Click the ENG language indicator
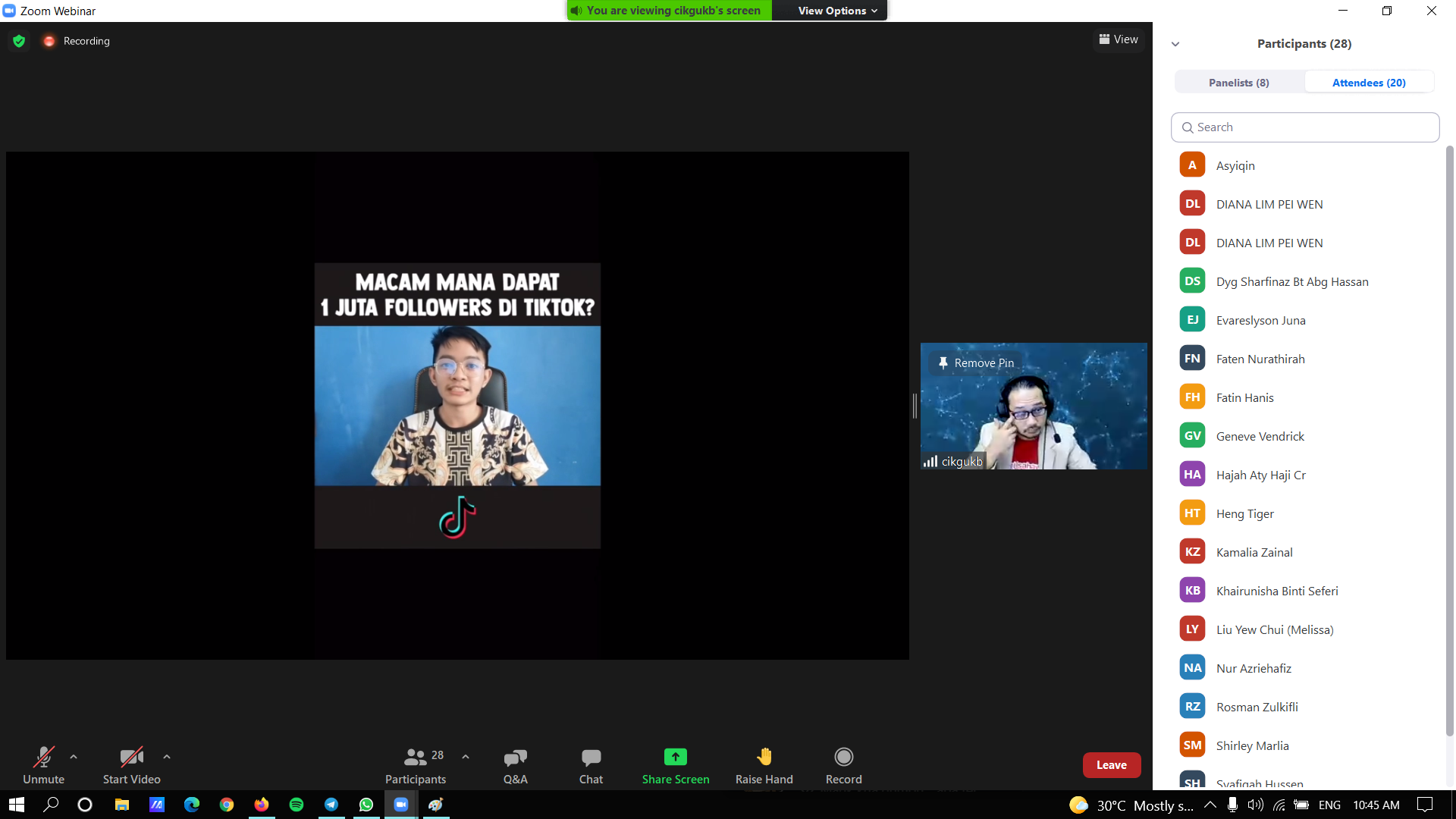Viewport: 1456px width, 819px height. click(1329, 805)
